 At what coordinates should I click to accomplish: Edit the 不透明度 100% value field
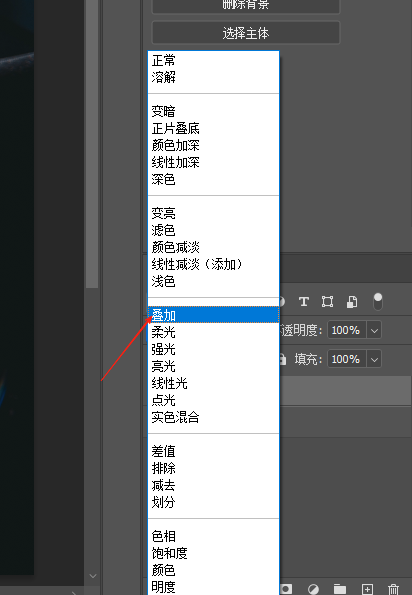tap(347, 330)
